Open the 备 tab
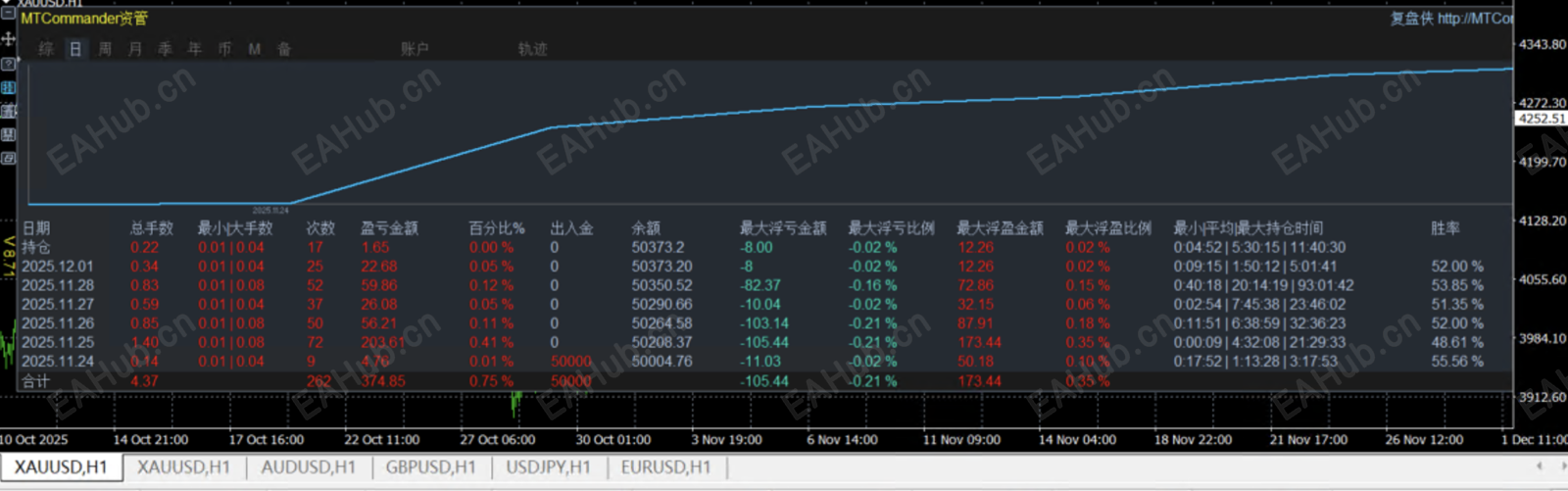Viewport: 1568px width, 491px height. tap(284, 49)
